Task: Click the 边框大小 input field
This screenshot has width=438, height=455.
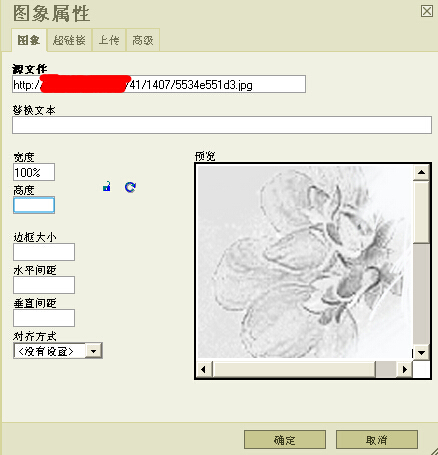Action: (x=44, y=252)
